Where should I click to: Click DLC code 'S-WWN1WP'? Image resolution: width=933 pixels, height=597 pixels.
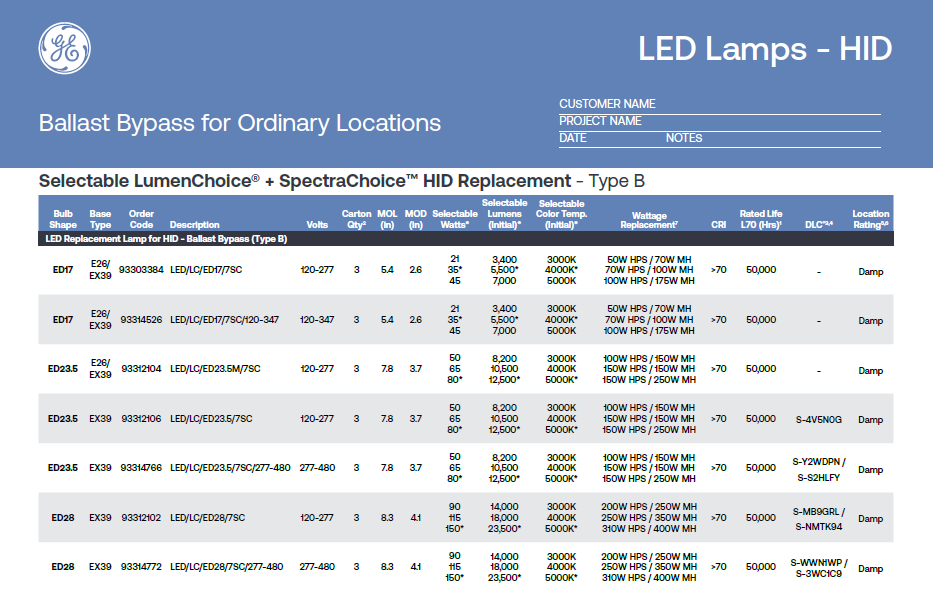click(816, 562)
